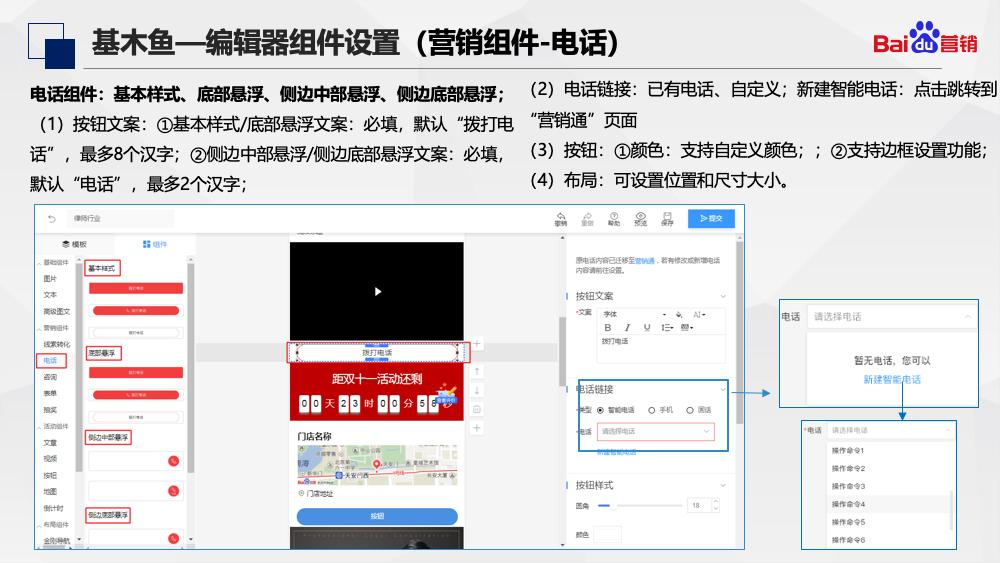Image resolution: width=1000 pixels, height=563 pixels.
Task: Play the video in the canvas preview
Action: click(377, 291)
